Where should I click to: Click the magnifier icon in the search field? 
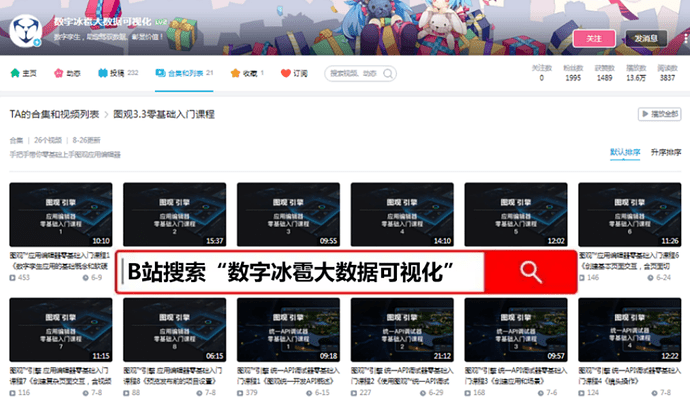click(388, 73)
